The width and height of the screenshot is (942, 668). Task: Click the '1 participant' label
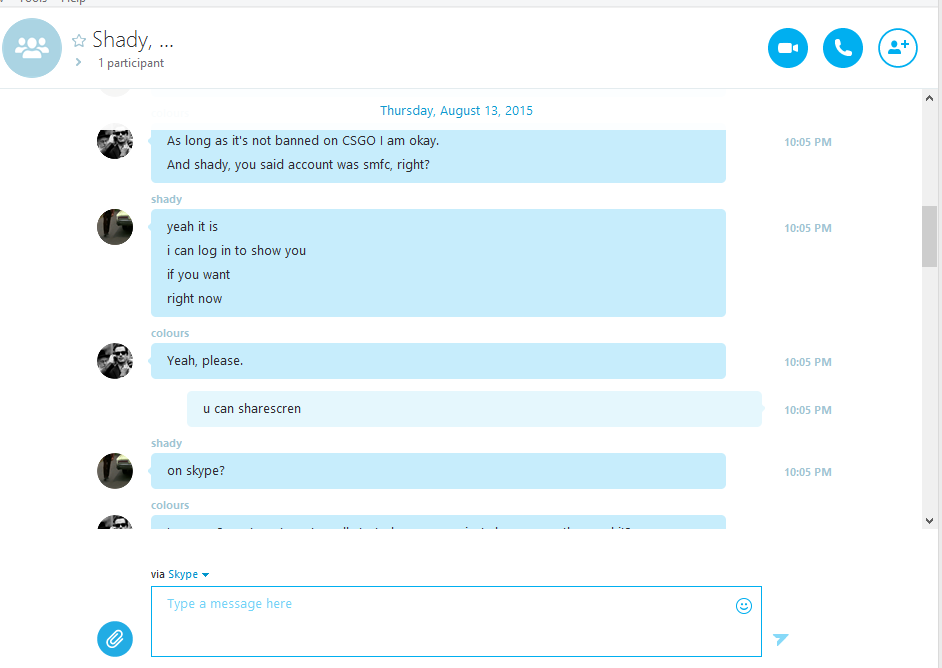(x=131, y=62)
